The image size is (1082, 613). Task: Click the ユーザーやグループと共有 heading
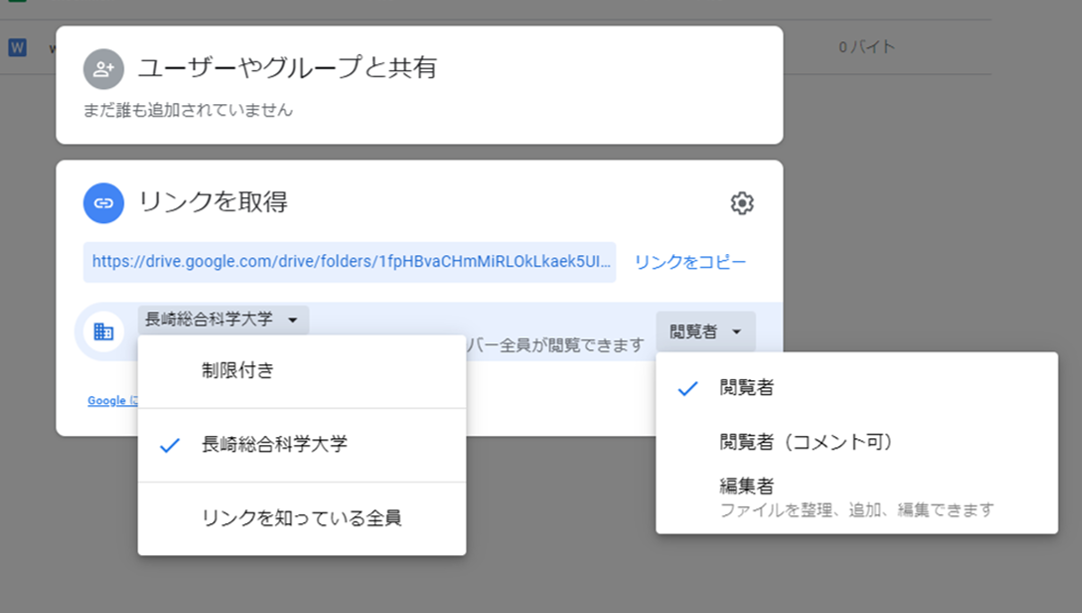[x=287, y=68]
